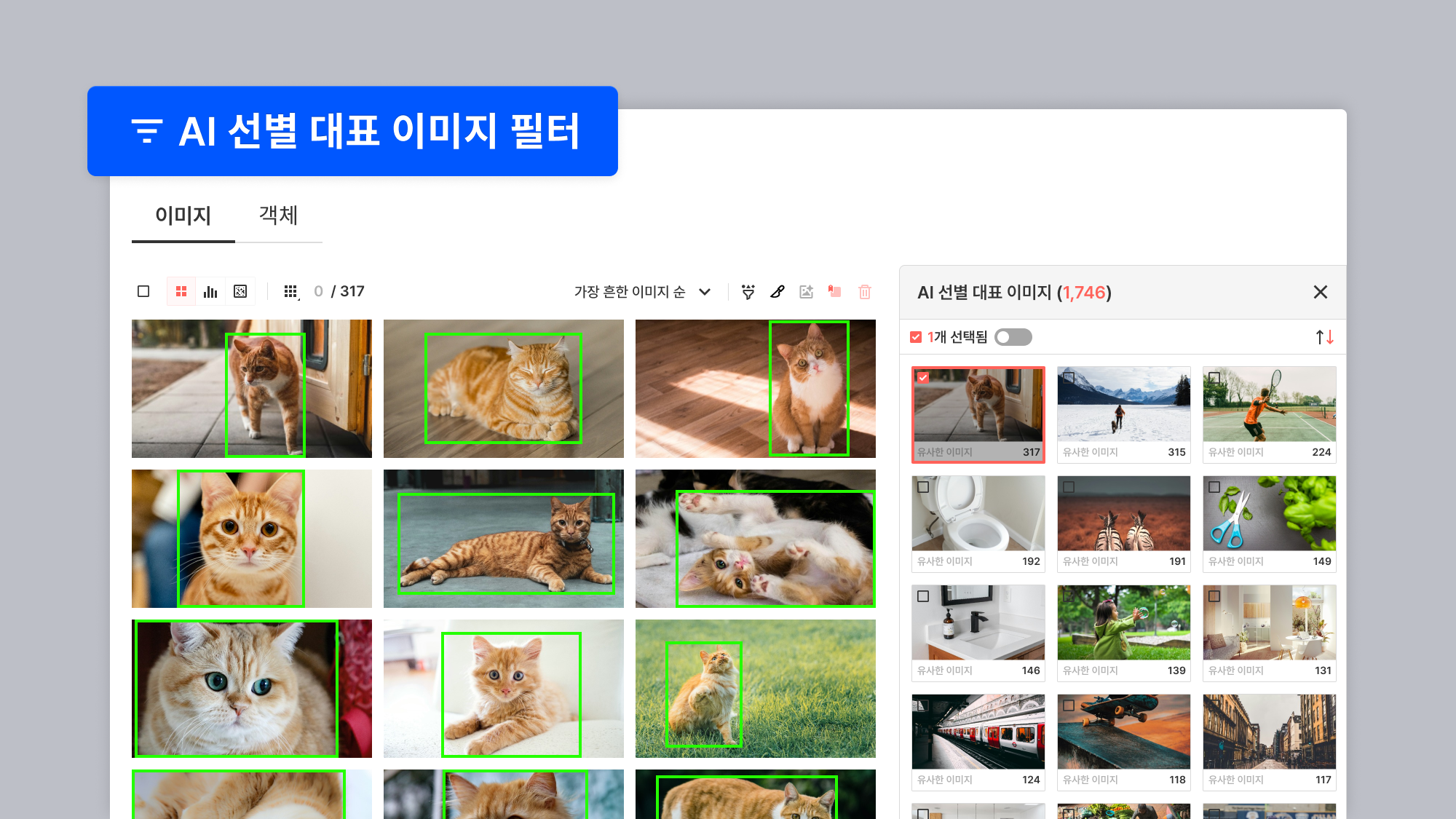Switch to grid view mode
Screen dimensions: 1456x819
click(x=181, y=292)
